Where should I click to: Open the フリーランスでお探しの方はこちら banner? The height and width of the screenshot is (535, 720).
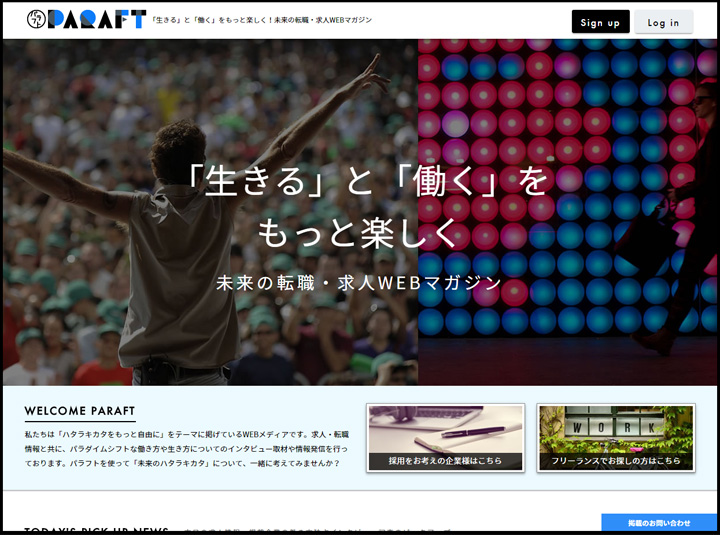pos(616,438)
